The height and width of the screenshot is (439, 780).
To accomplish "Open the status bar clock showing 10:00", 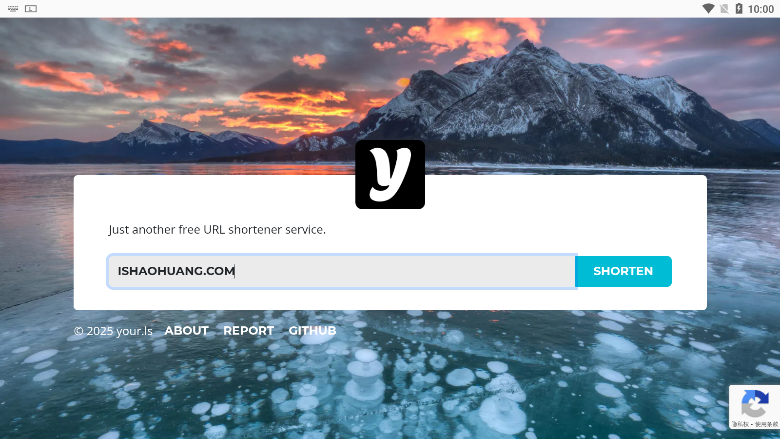I will tap(761, 9).
